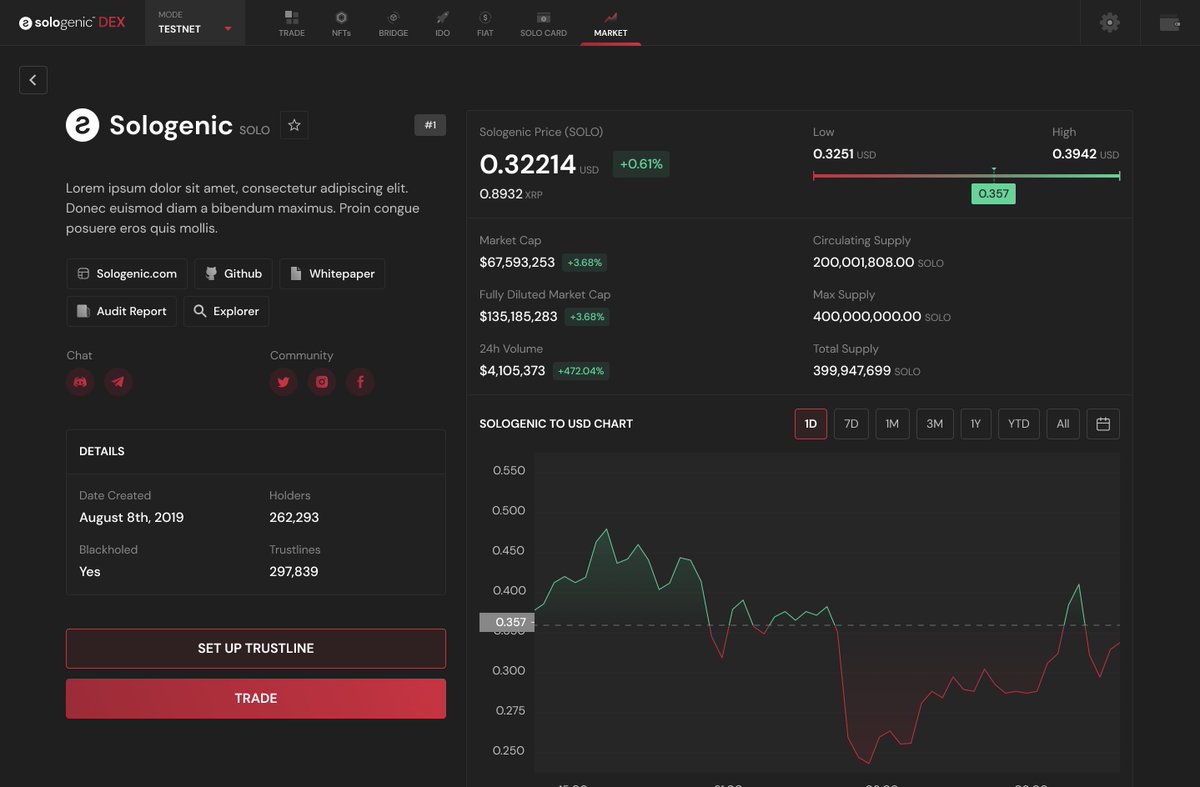Viewport: 1200px width, 787px height.
Task: Click the #1 rank badge
Action: [430, 125]
